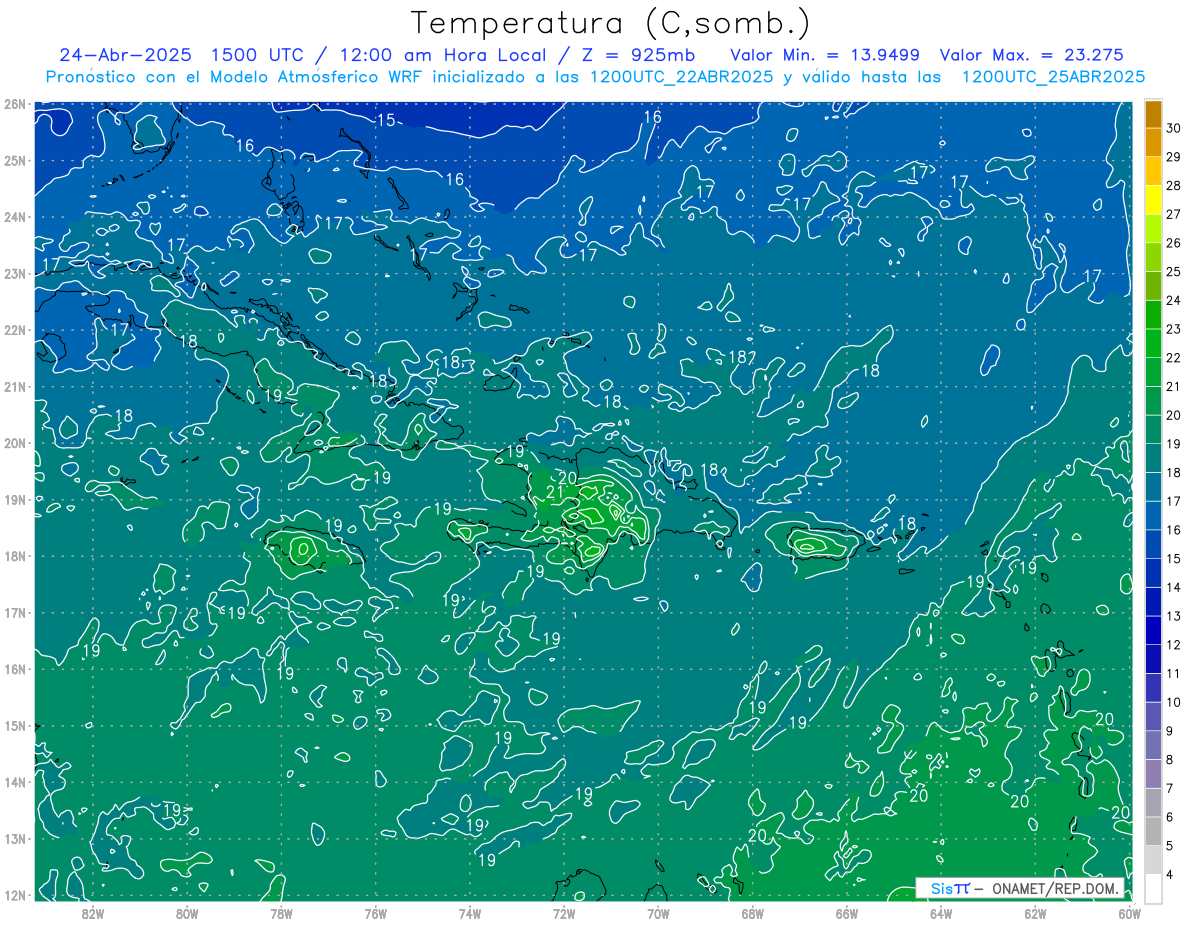Image resolution: width=1200 pixels, height=927 pixels.
Task: Click the '68W' longitude label
Action: pos(752,912)
